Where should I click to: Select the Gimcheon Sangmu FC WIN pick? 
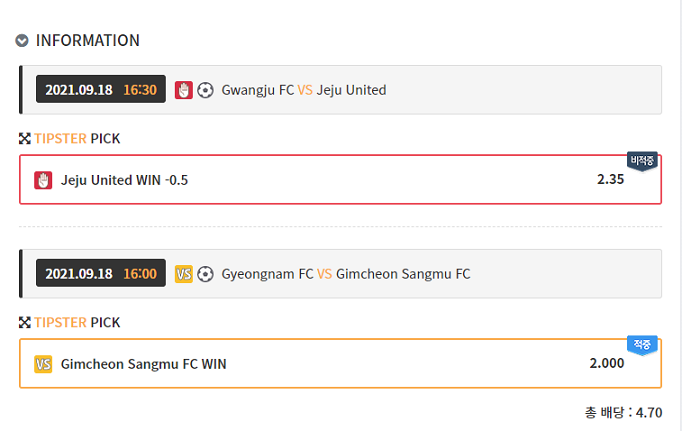144,364
